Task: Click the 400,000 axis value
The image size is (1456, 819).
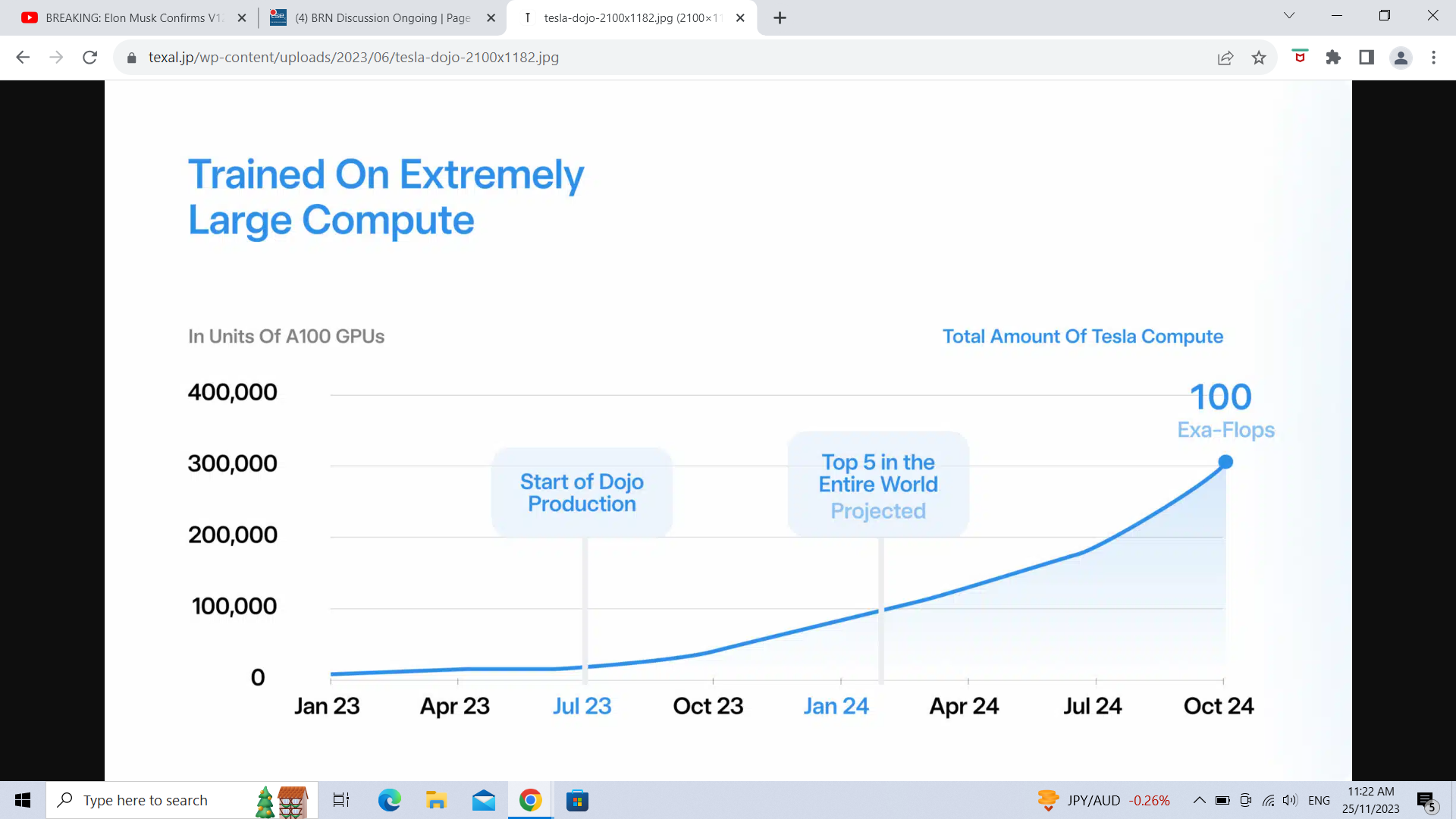Action: (232, 392)
